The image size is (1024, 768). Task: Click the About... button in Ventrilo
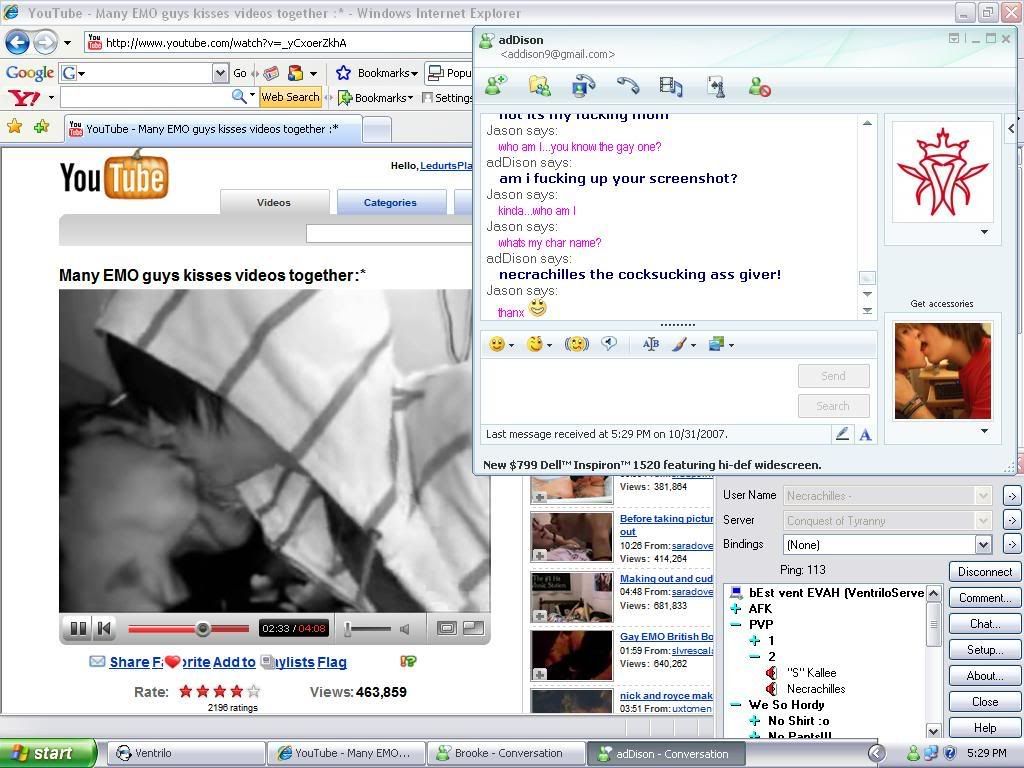click(985, 676)
